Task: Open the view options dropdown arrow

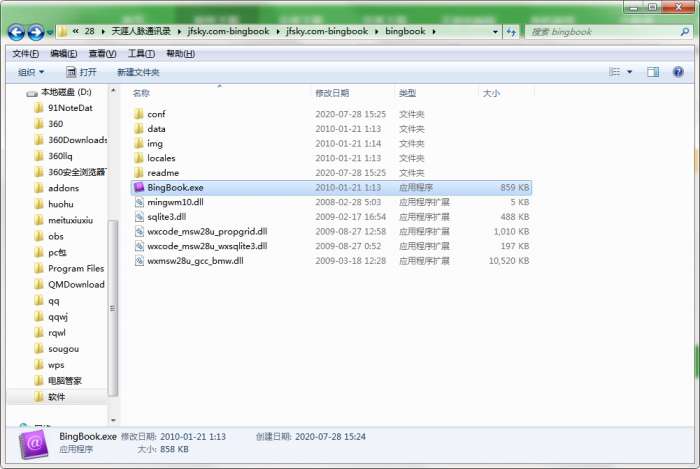Action: point(630,72)
